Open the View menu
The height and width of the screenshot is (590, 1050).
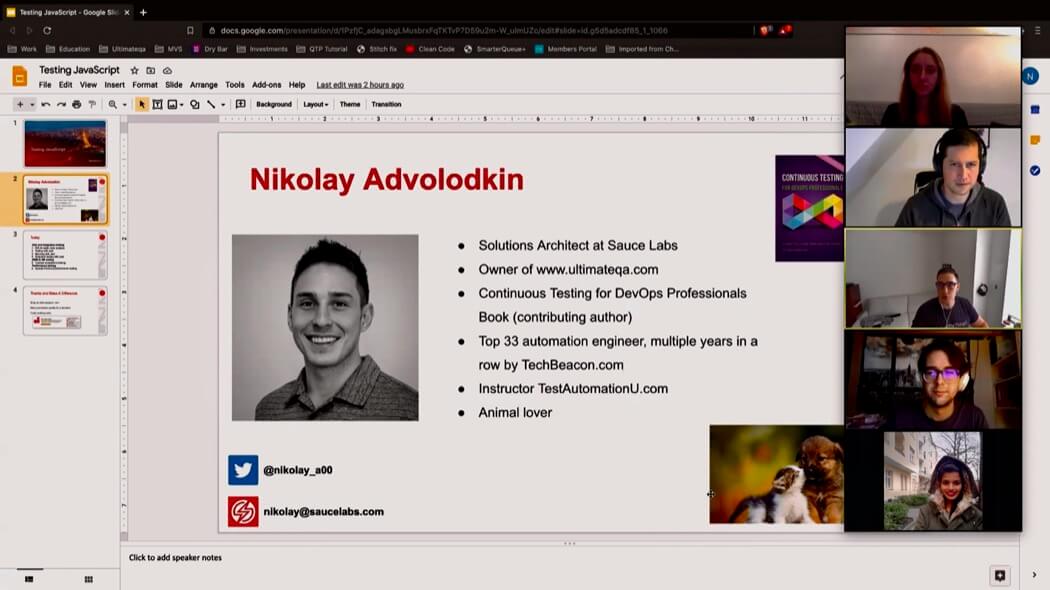coord(88,85)
